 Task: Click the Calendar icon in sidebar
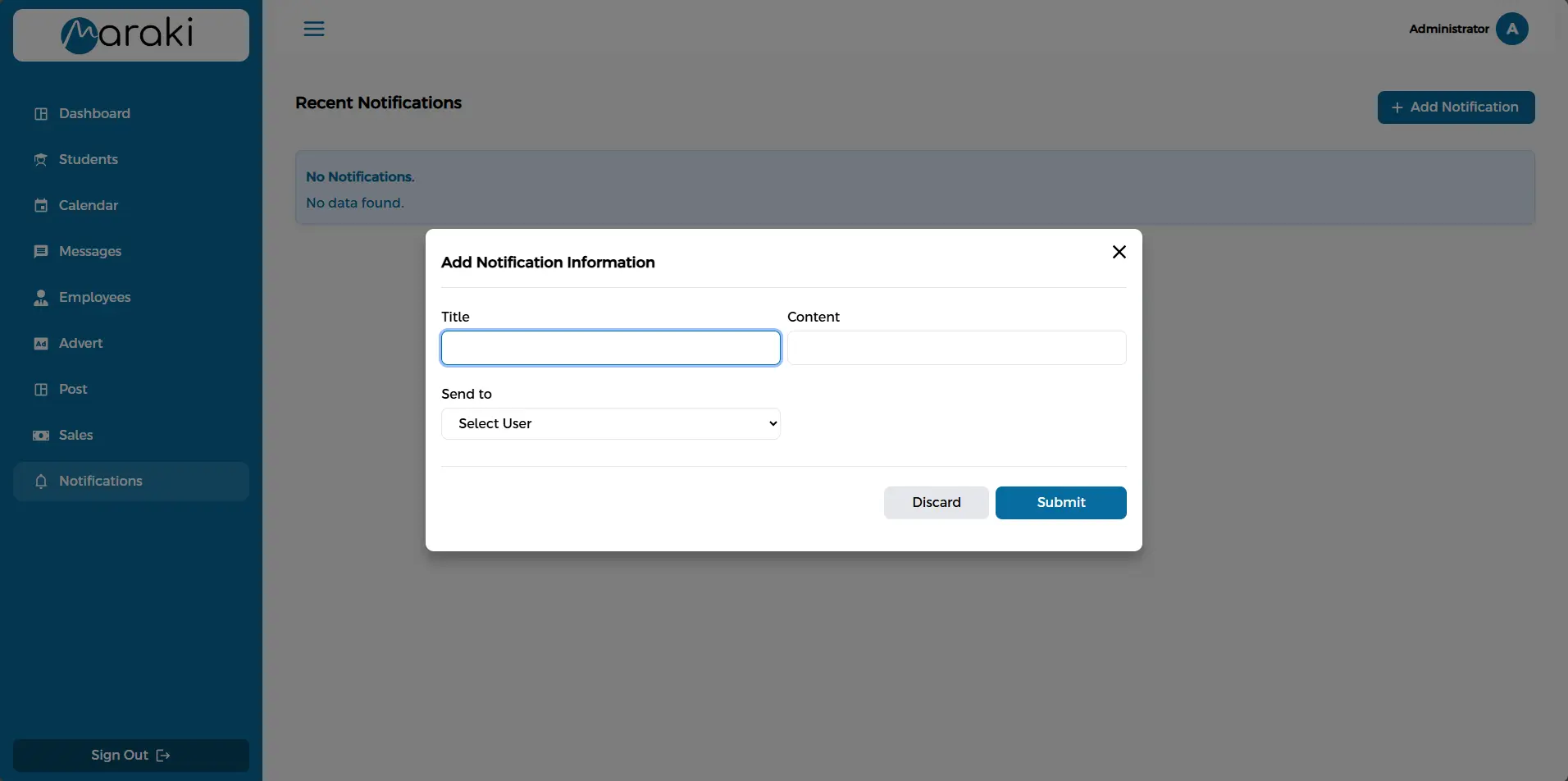tap(41, 206)
